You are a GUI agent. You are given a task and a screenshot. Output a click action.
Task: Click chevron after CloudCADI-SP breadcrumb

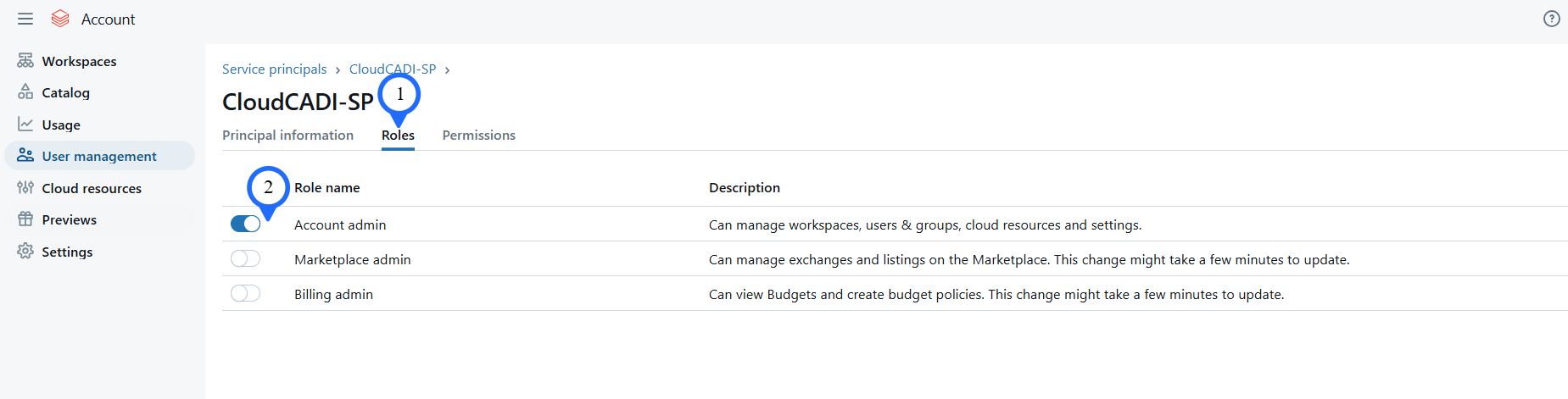(x=447, y=70)
